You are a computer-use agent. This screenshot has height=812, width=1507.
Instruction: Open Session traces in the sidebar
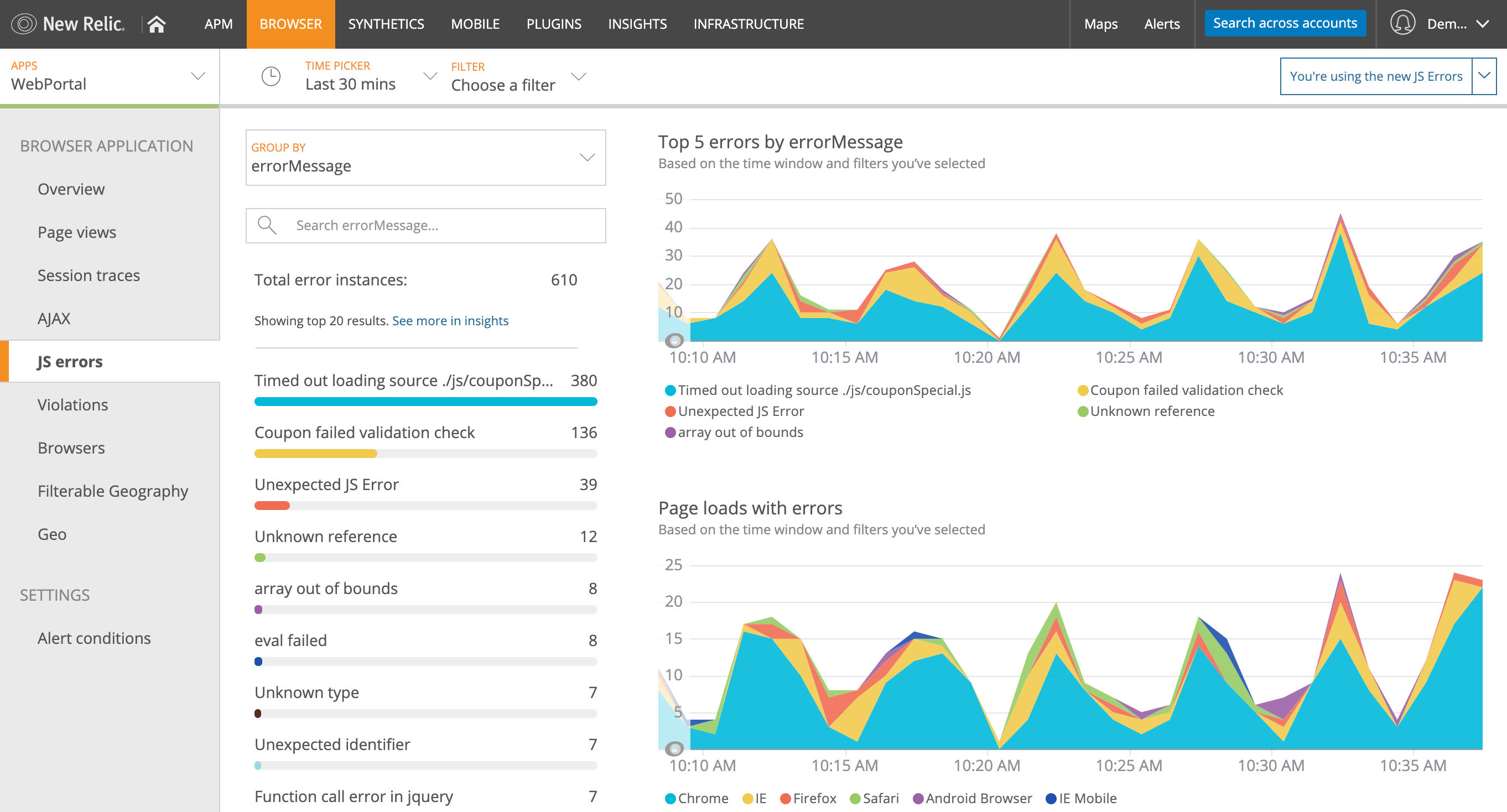pos(89,275)
